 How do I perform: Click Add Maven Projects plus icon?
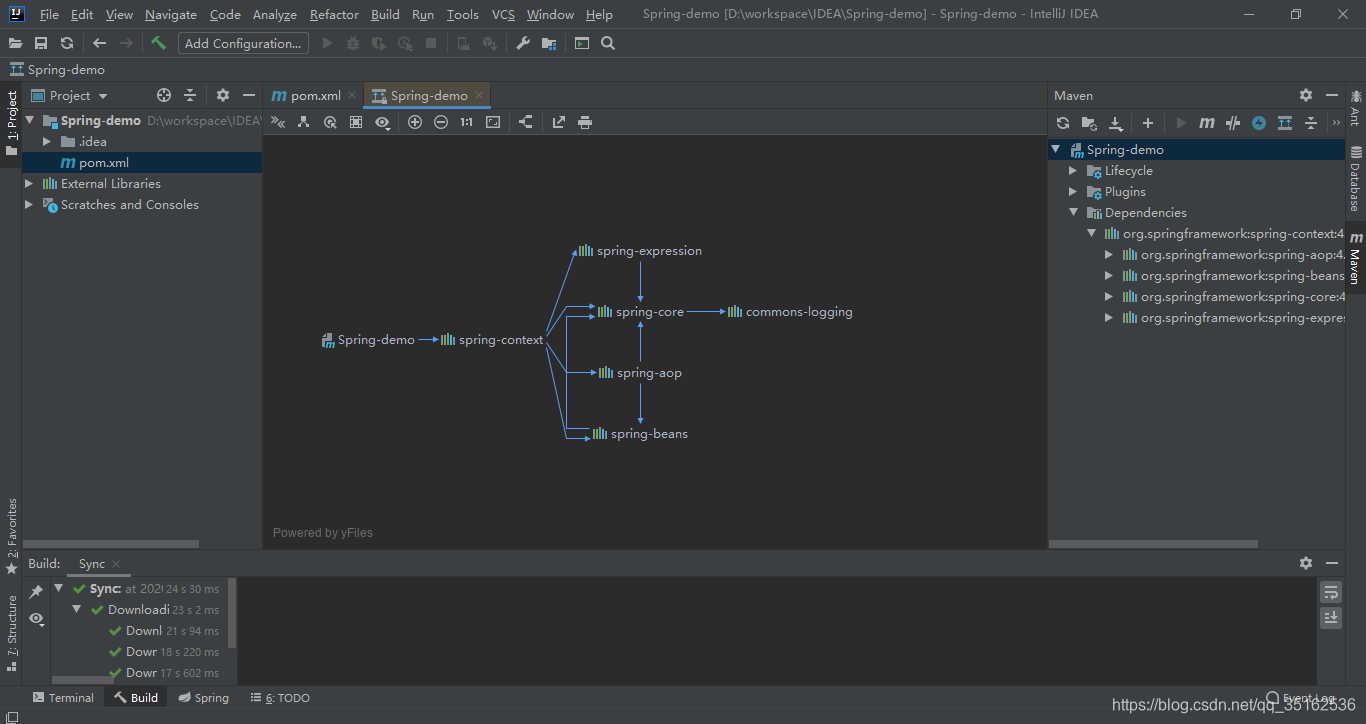(x=1148, y=123)
